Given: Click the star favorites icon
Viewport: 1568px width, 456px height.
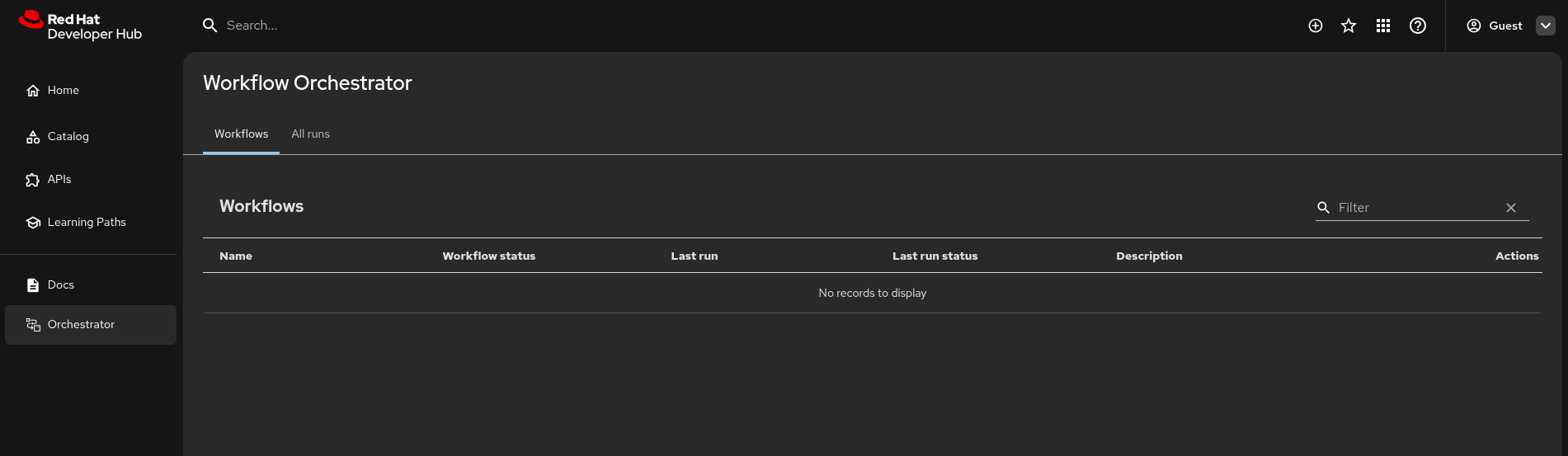Looking at the screenshot, I should tap(1349, 26).
